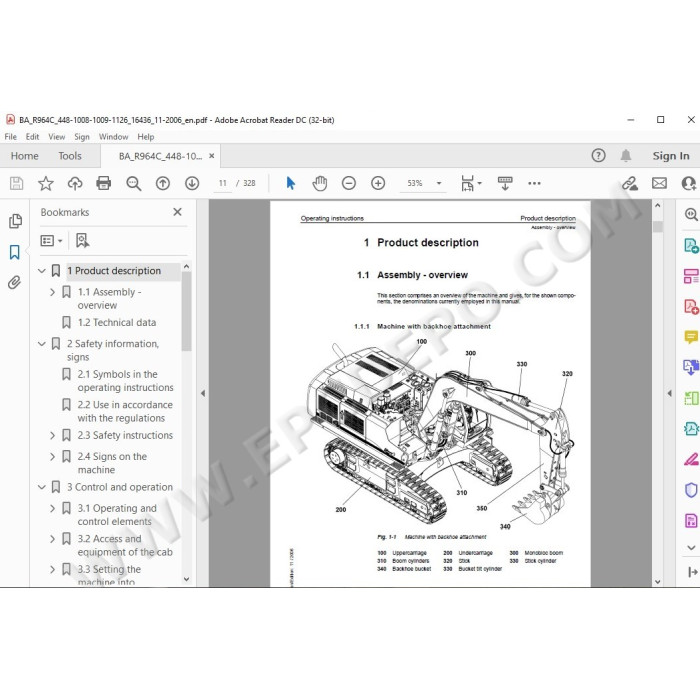The height and width of the screenshot is (700, 700).
Task: Expand '2.3 Safety instructions' bookmark
Action: click(52, 435)
